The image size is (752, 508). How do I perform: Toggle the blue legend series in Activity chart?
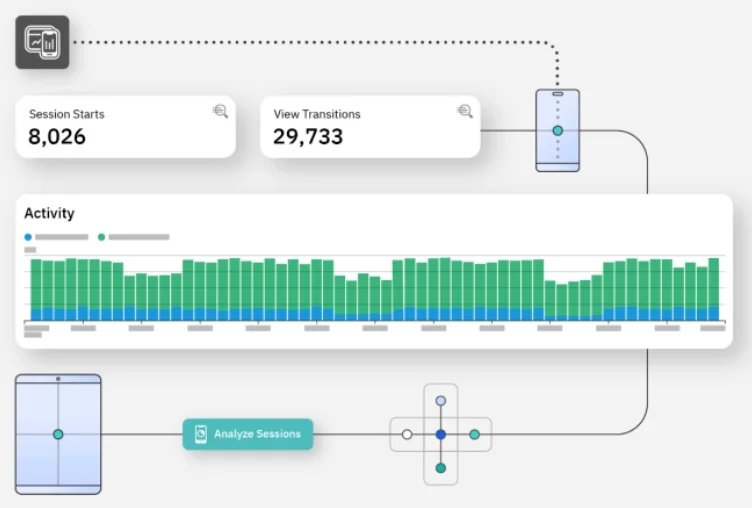tap(28, 237)
